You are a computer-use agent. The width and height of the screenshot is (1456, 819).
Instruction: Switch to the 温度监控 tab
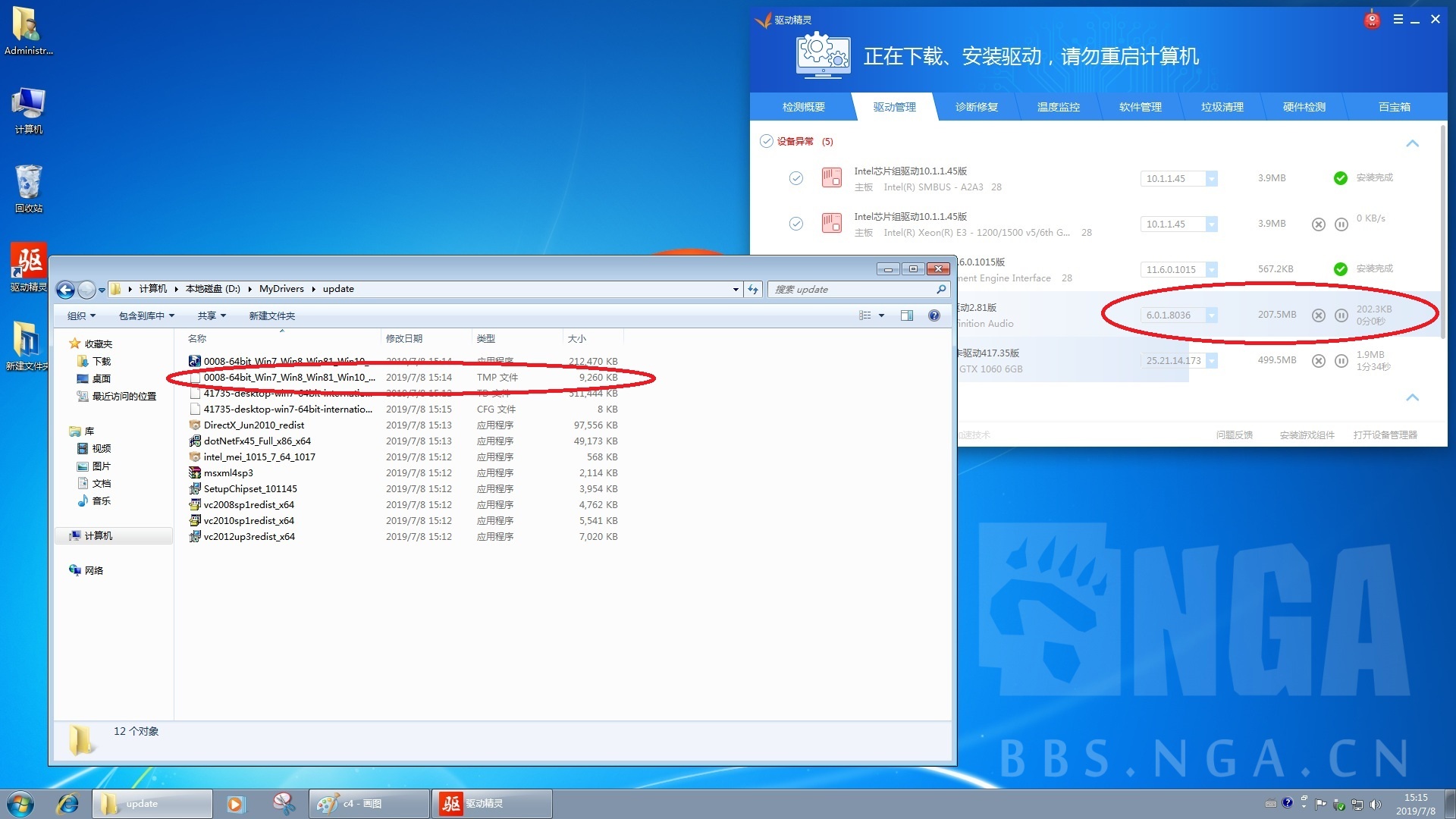point(1057,107)
